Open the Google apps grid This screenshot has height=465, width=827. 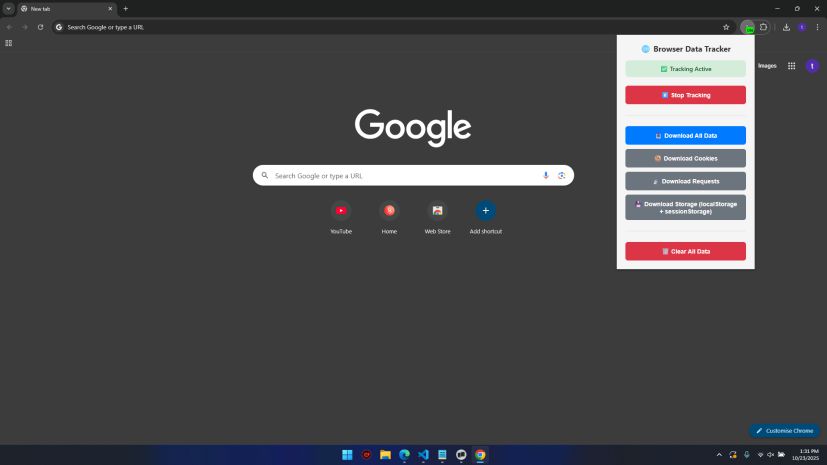click(792, 66)
